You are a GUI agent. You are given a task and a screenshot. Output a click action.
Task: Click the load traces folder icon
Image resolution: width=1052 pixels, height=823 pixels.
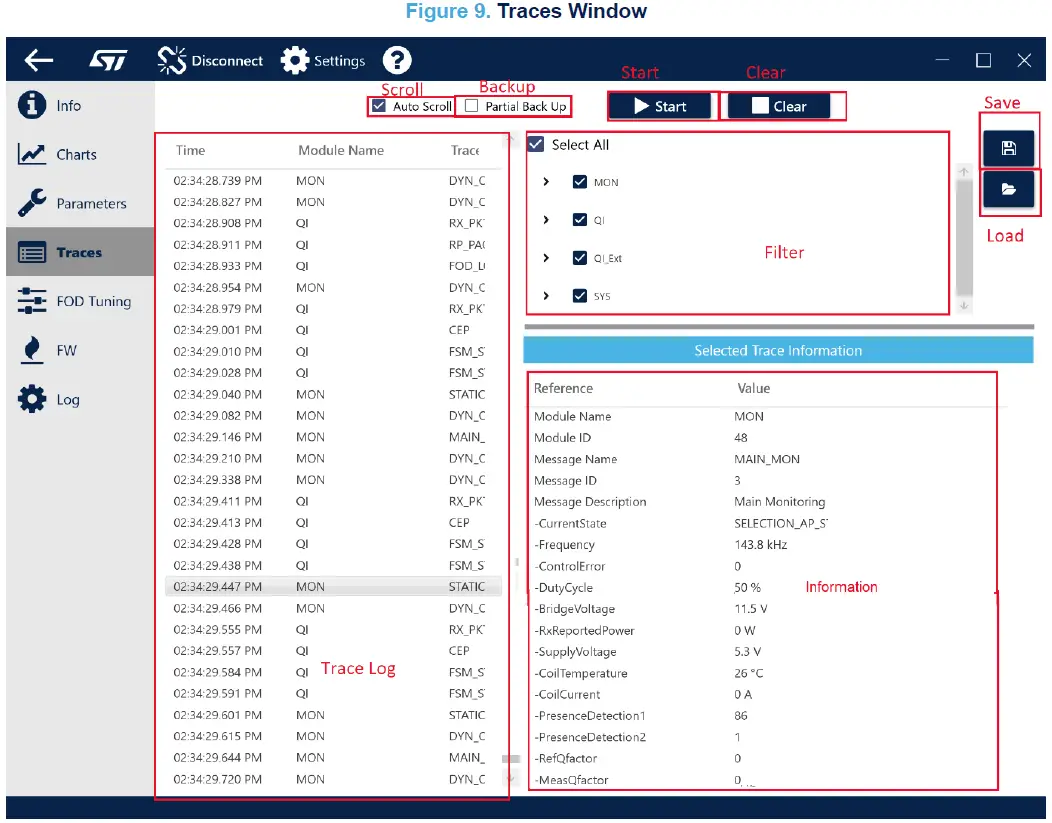[1008, 189]
